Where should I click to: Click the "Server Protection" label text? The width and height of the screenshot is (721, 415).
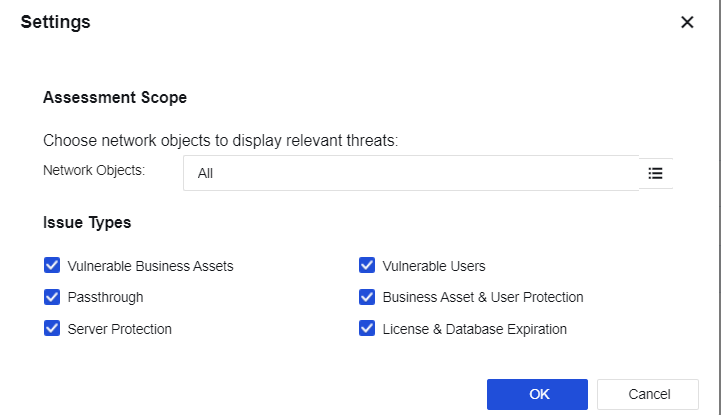(120, 329)
